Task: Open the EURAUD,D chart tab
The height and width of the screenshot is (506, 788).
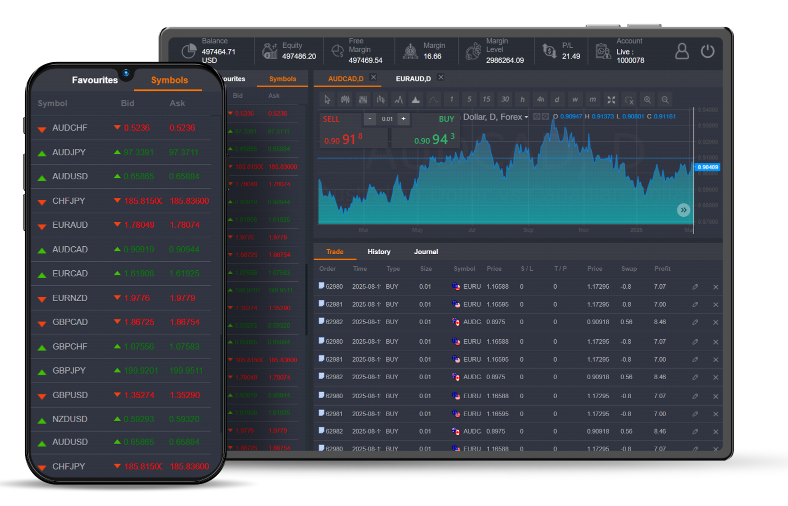Action: click(413, 78)
